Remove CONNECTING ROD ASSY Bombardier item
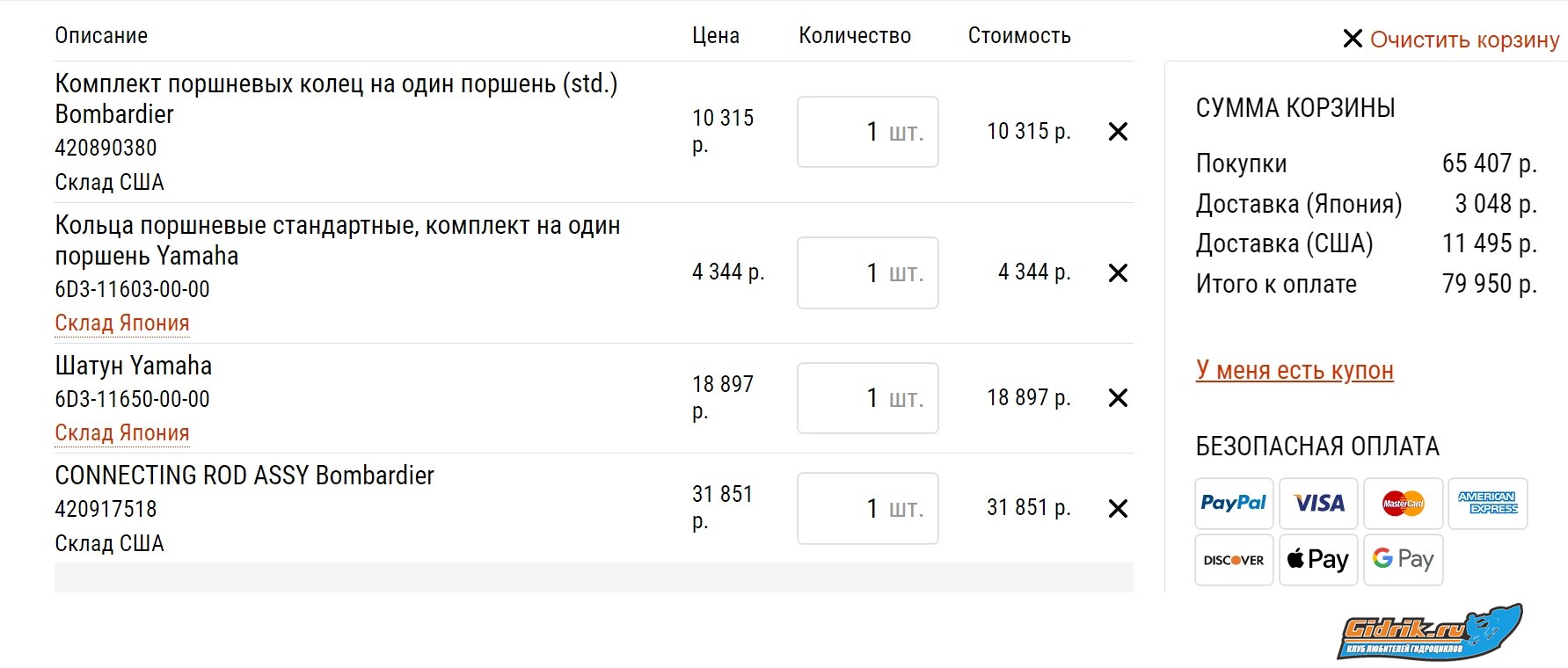 1118,509
